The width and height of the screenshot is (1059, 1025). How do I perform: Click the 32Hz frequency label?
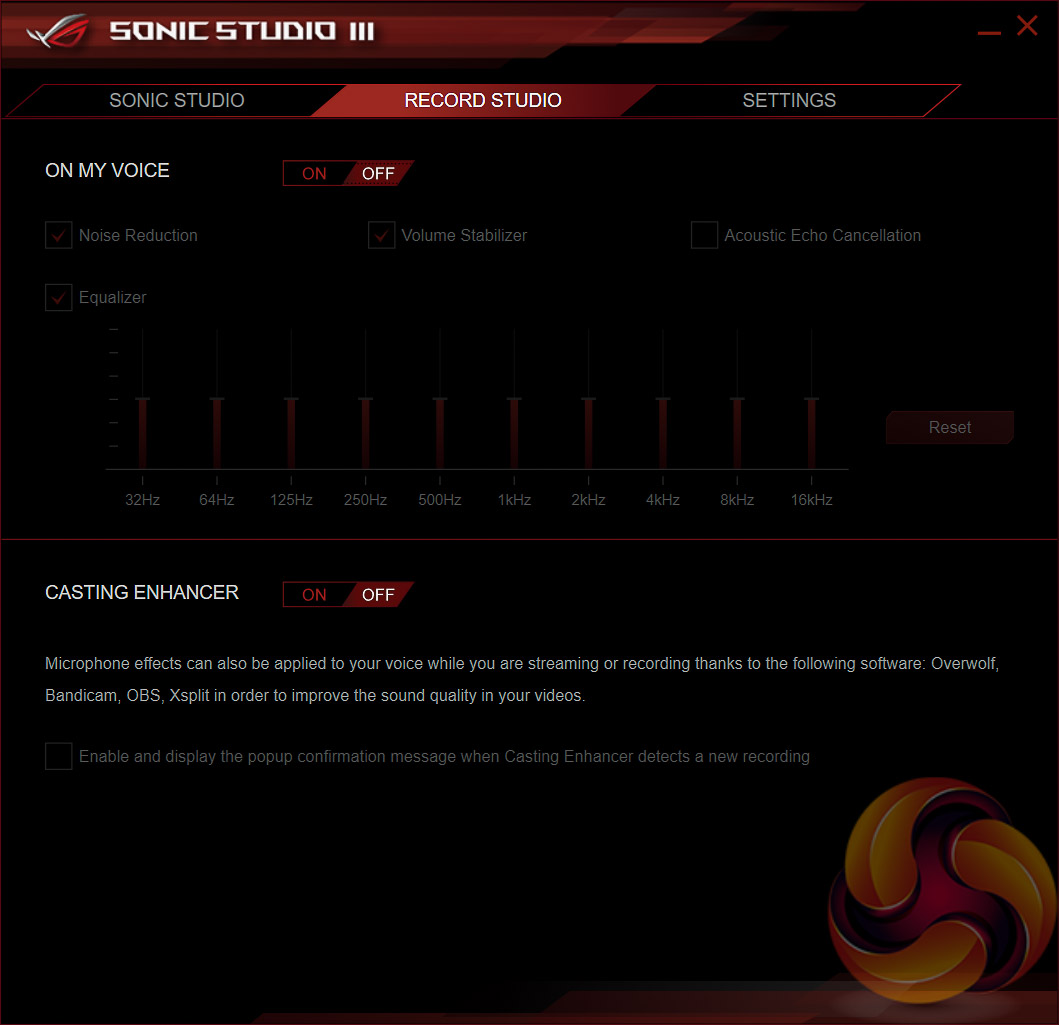pyautogui.click(x=143, y=500)
